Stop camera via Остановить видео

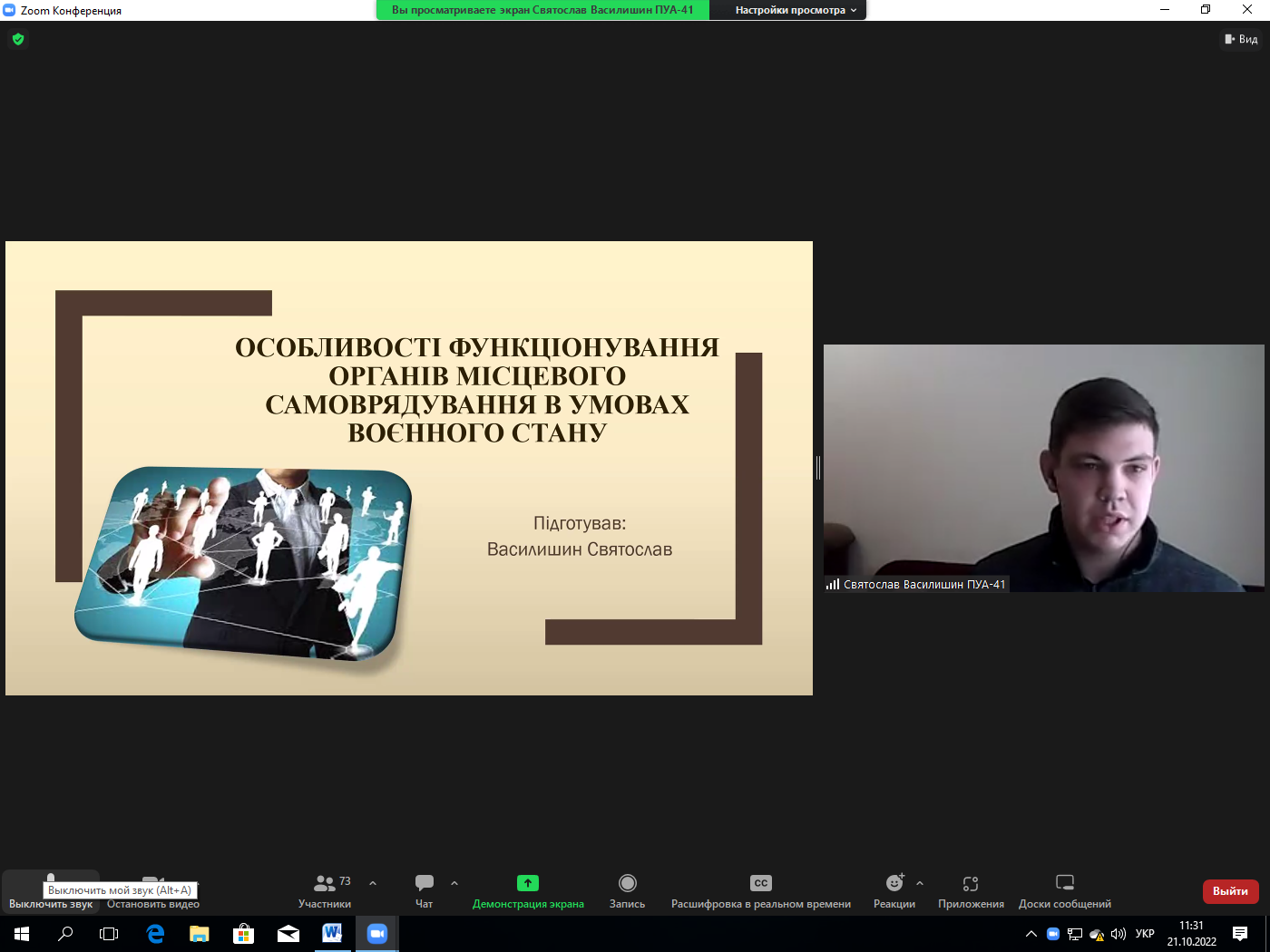[x=153, y=891]
